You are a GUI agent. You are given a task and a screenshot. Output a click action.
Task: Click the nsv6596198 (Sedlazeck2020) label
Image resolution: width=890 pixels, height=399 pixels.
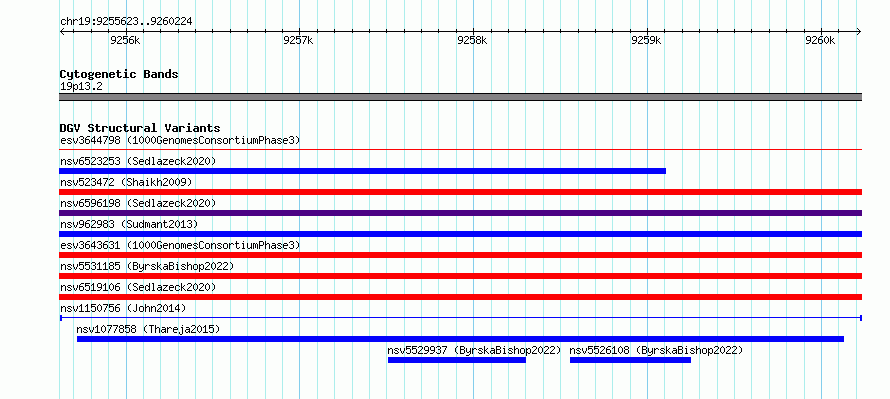point(138,203)
